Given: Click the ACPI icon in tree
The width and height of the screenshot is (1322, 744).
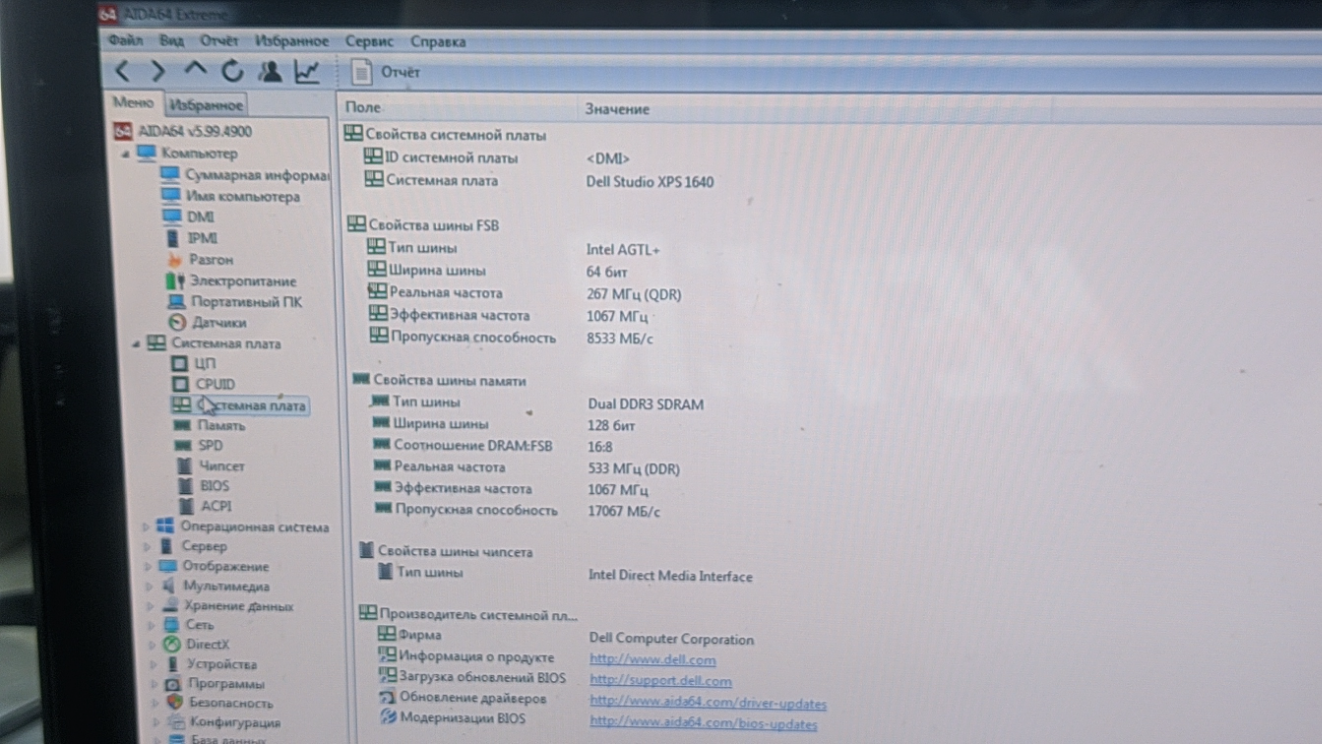Looking at the screenshot, I should pyautogui.click(x=185, y=506).
